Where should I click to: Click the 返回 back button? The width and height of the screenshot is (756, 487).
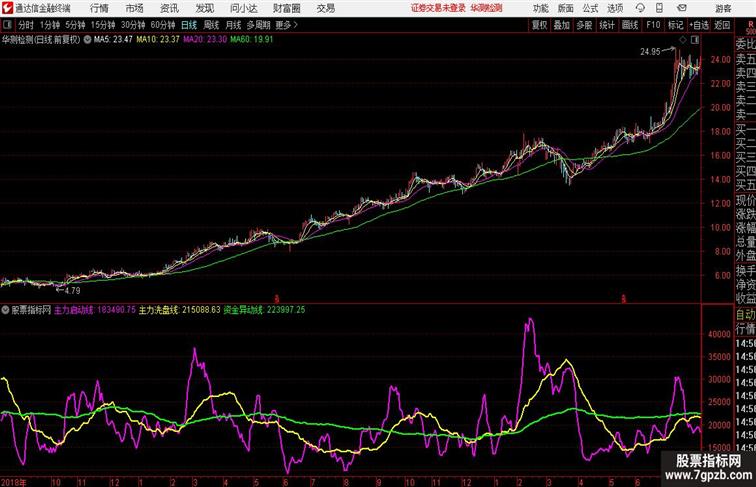[x=722, y=25]
